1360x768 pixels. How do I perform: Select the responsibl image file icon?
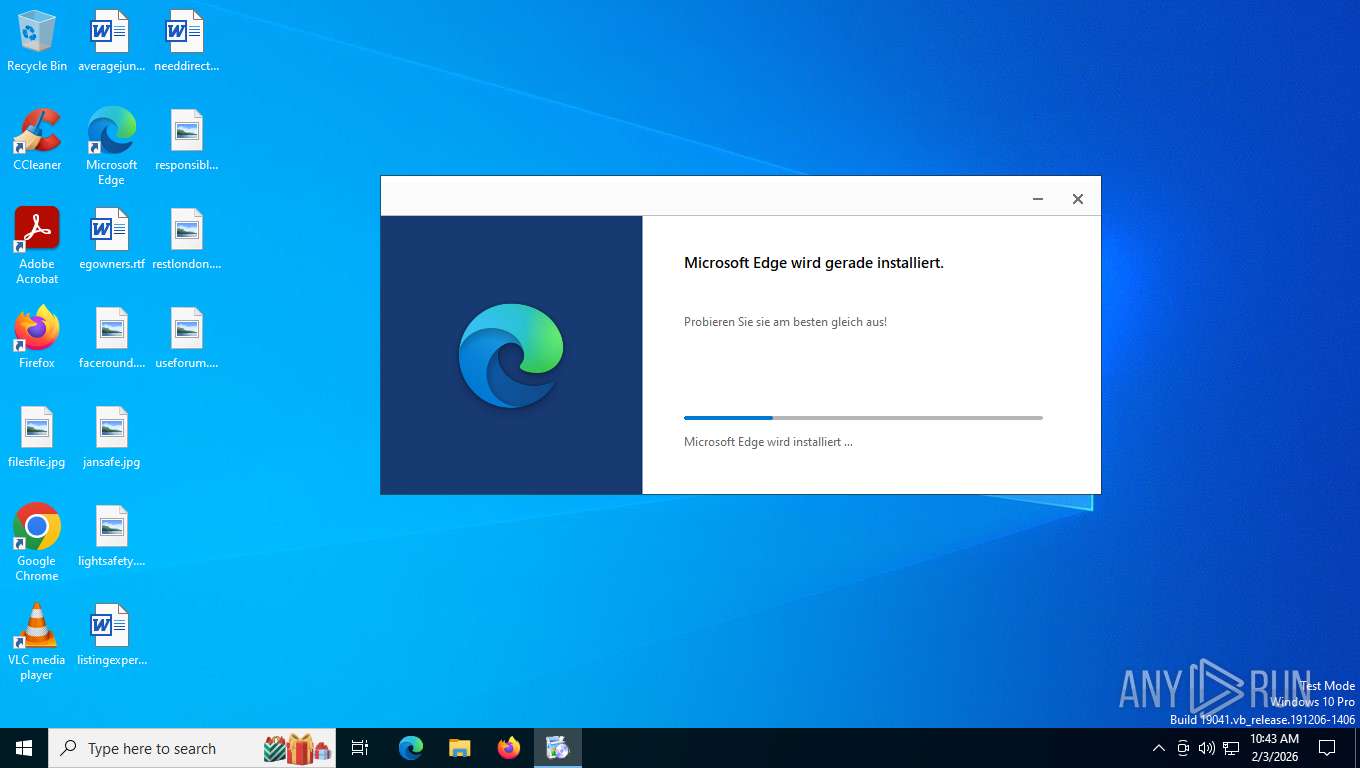(x=186, y=140)
